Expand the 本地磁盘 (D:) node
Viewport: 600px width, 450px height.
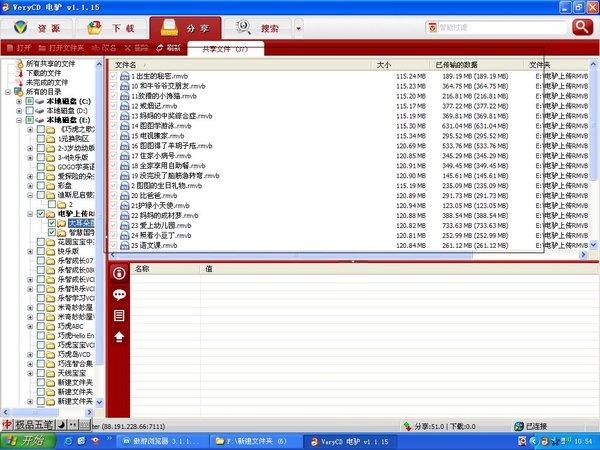pos(19,111)
